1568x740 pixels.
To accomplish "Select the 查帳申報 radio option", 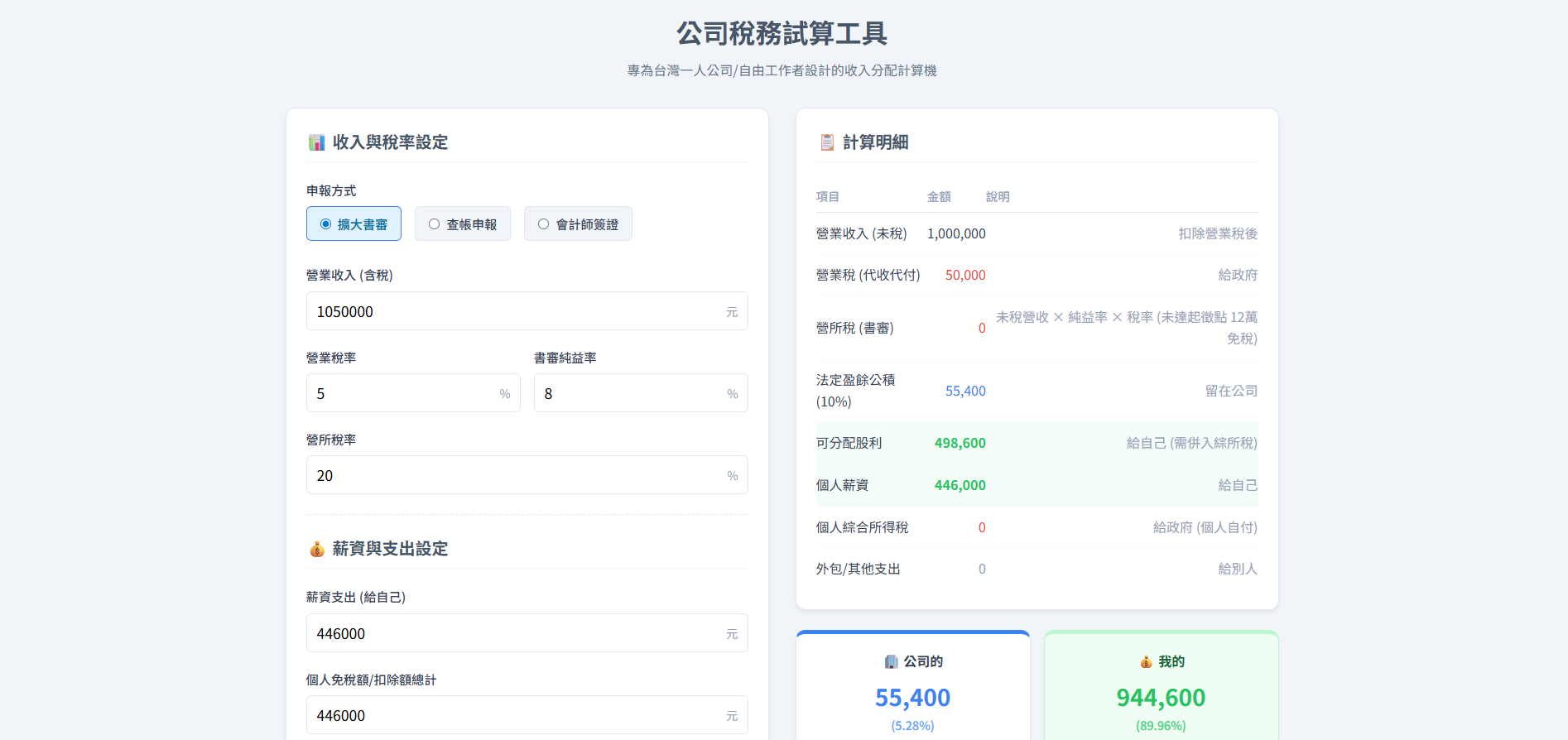I will 462,224.
